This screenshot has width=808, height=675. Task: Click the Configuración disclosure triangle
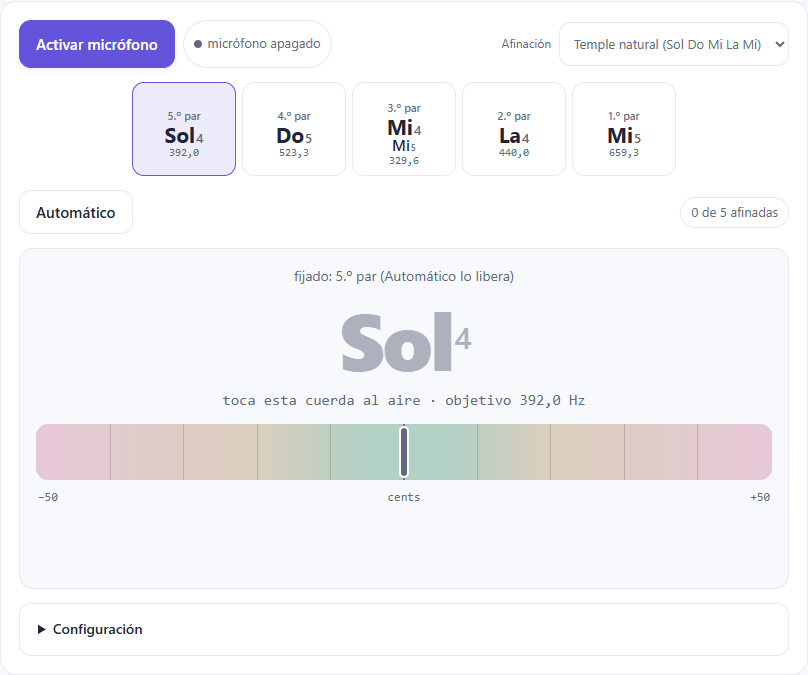point(41,630)
